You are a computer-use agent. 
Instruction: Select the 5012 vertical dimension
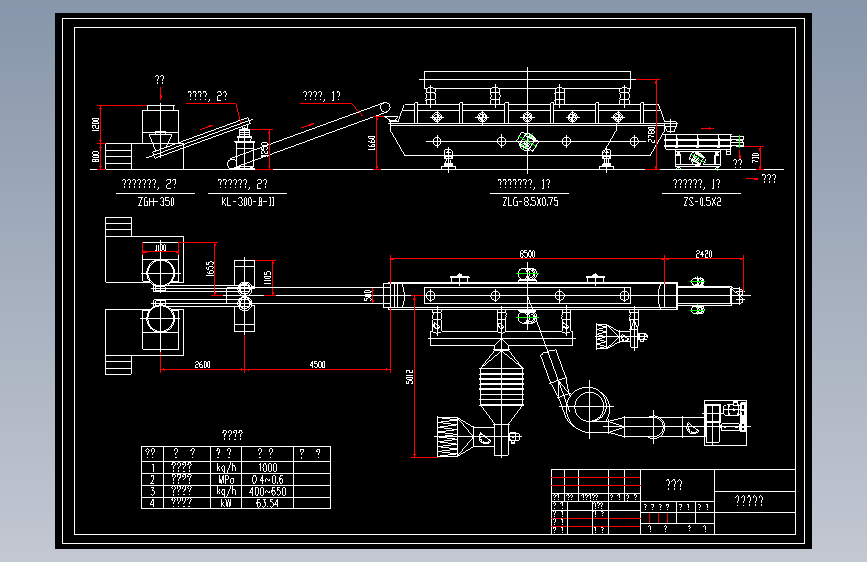(409, 377)
